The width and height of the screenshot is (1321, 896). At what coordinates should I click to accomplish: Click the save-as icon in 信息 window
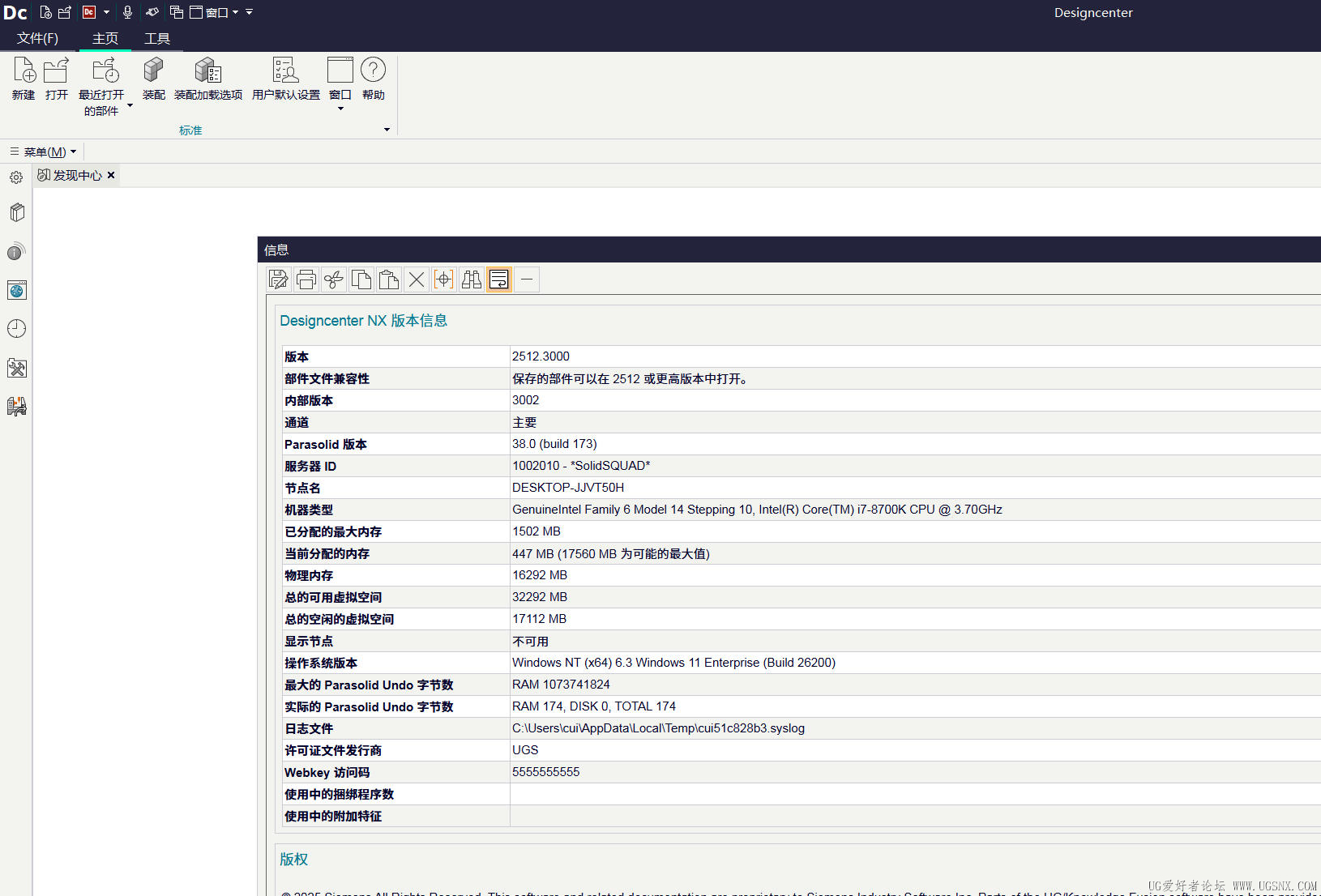tap(279, 279)
